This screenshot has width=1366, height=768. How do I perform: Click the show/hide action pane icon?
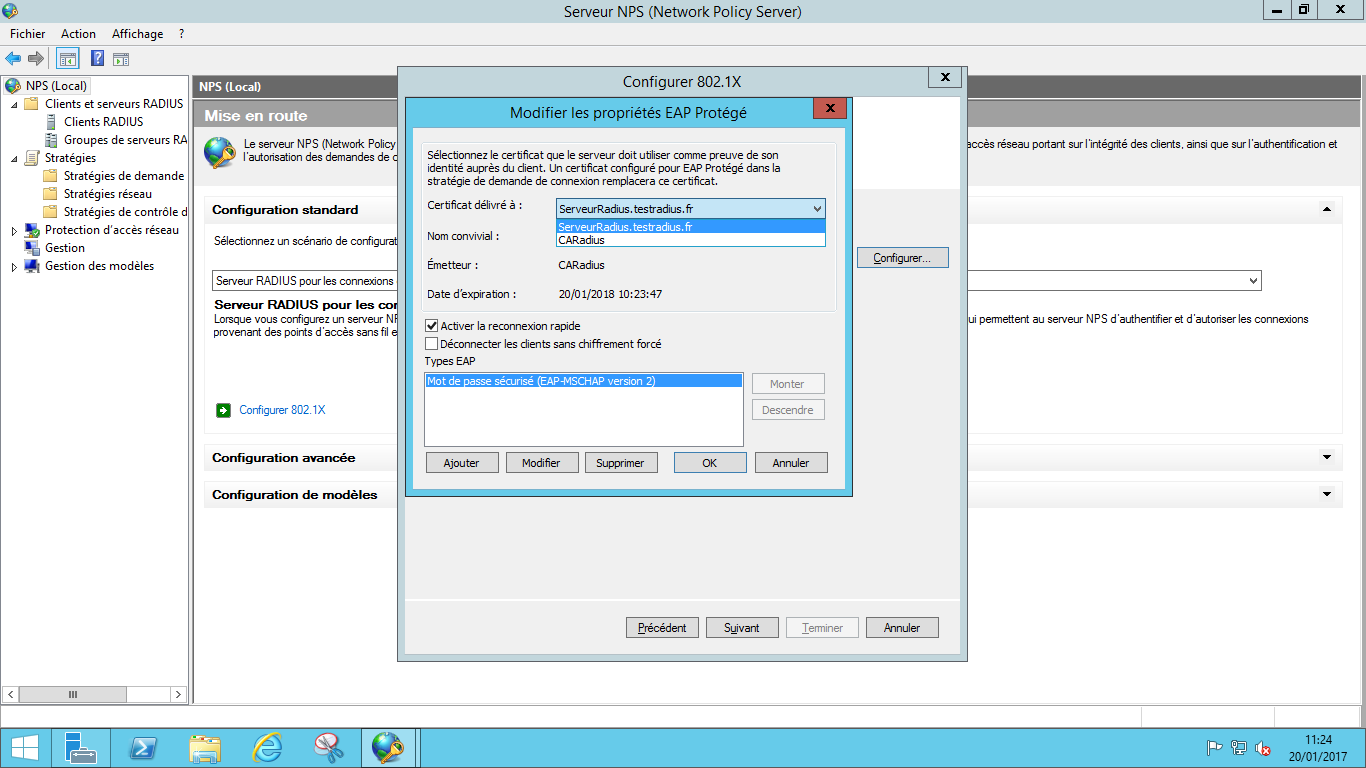[121, 59]
